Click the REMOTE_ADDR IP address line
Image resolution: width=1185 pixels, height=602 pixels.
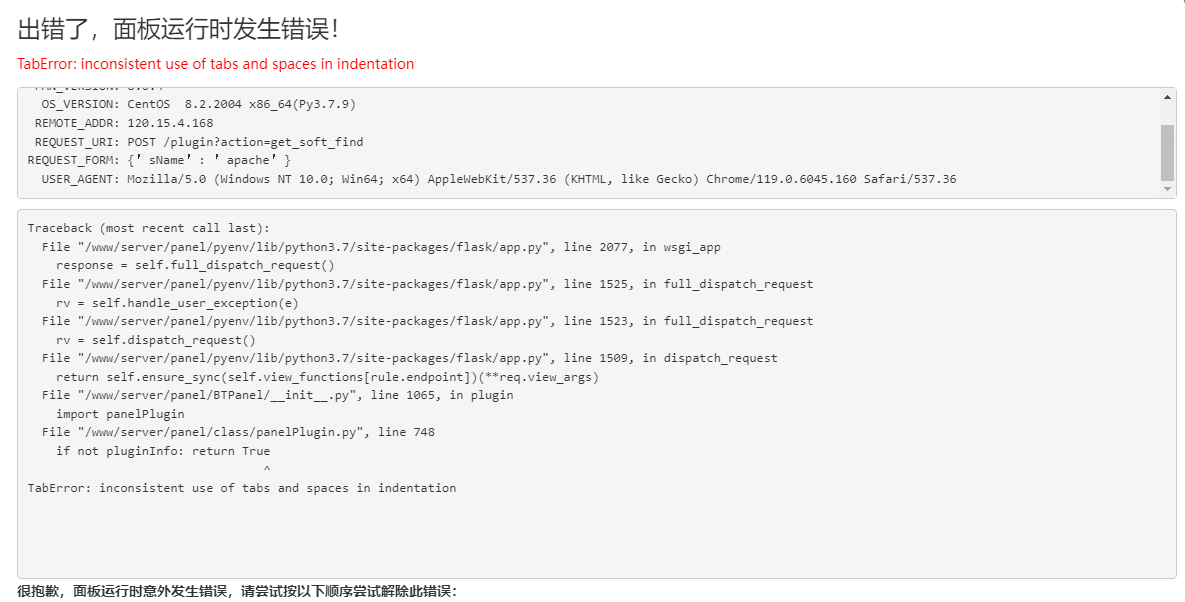pos(124,123)
